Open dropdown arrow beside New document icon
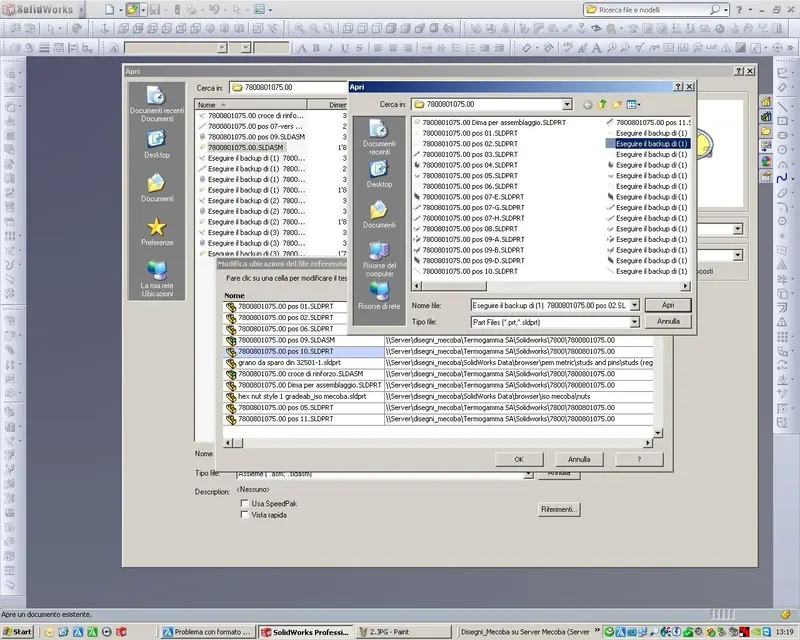Screen dimensions: 800x640 [120, 9]
